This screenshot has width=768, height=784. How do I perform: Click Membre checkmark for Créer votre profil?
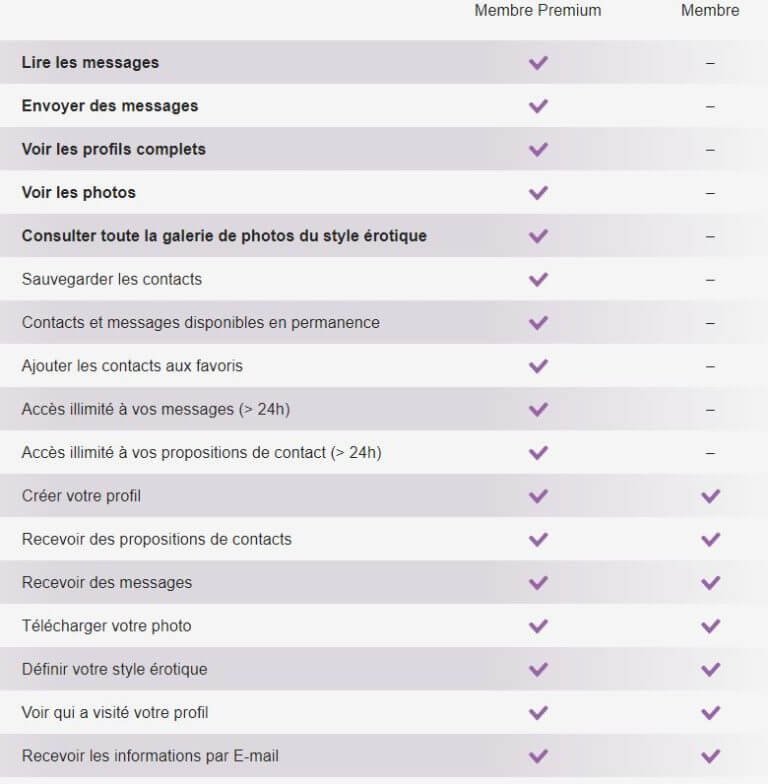point(710,496)
